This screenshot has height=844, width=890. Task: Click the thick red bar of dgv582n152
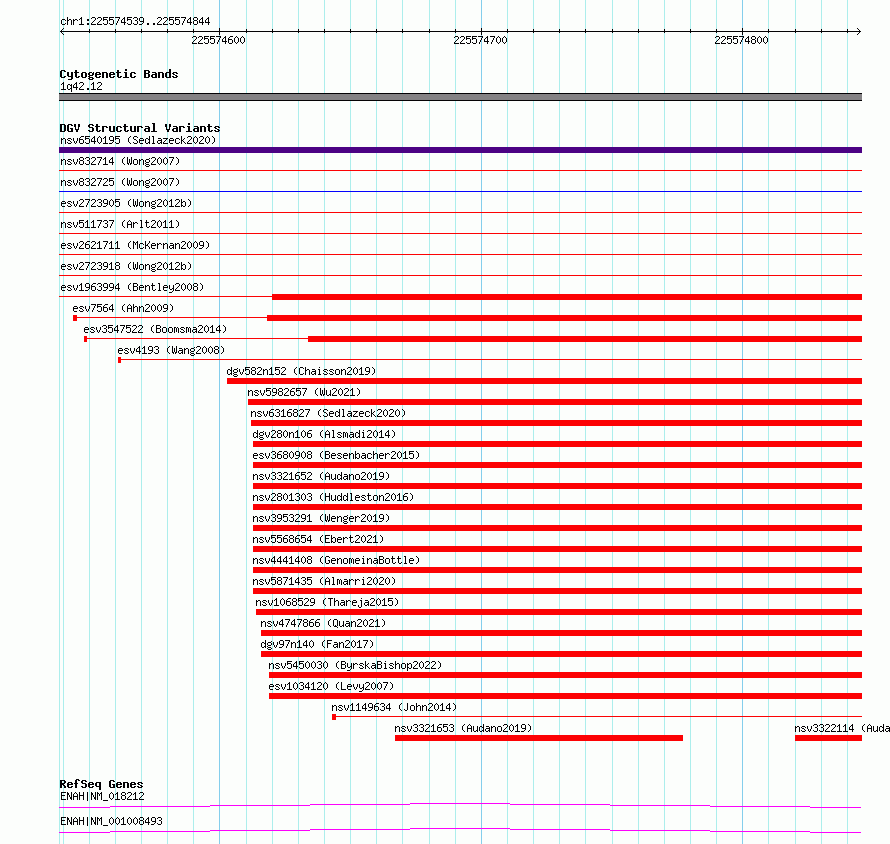[x=544, y=381]
